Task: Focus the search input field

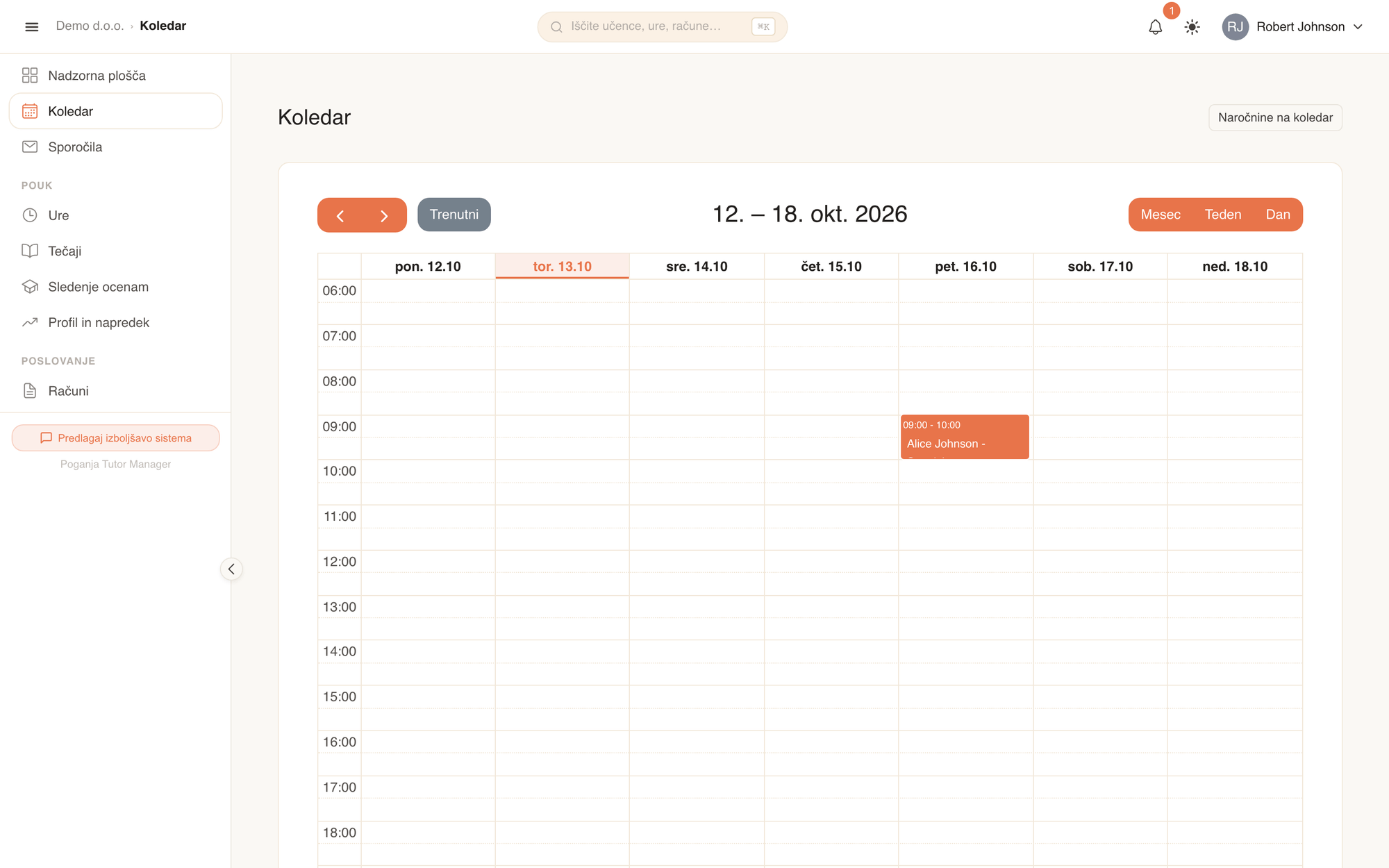Action: [662, 27]
